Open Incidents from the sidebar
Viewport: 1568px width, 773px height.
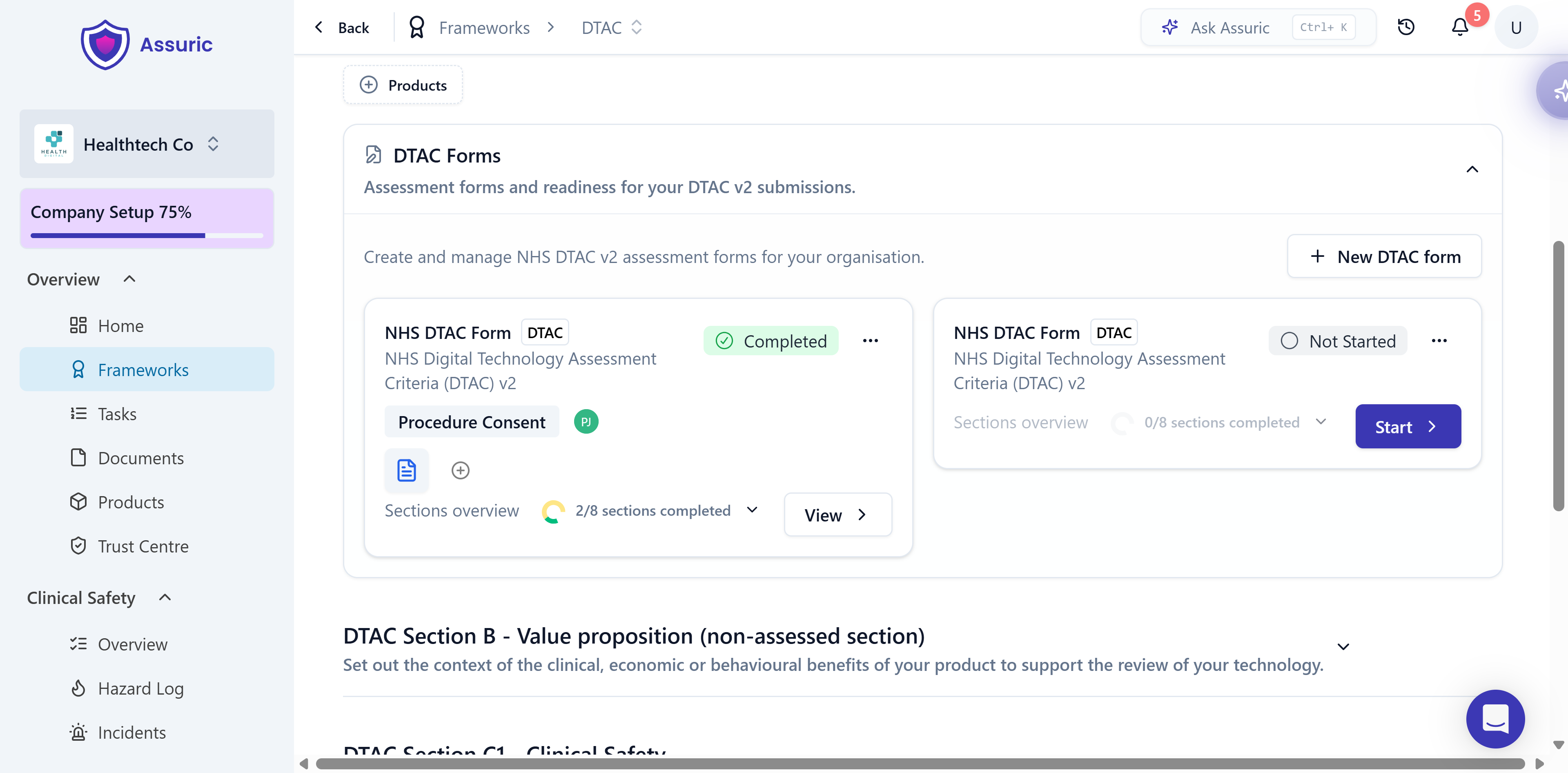pyautogui.click(x=147, y=732)
